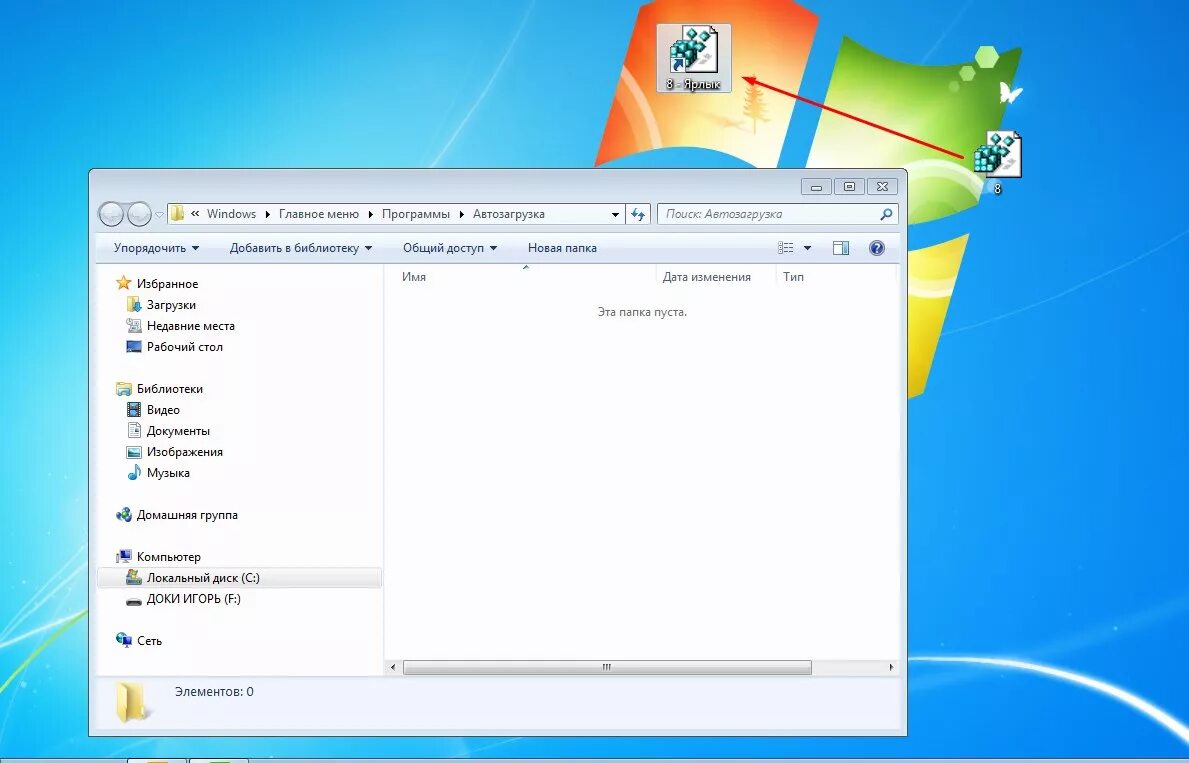Click the Загрузки folder icon

[133, 305]
